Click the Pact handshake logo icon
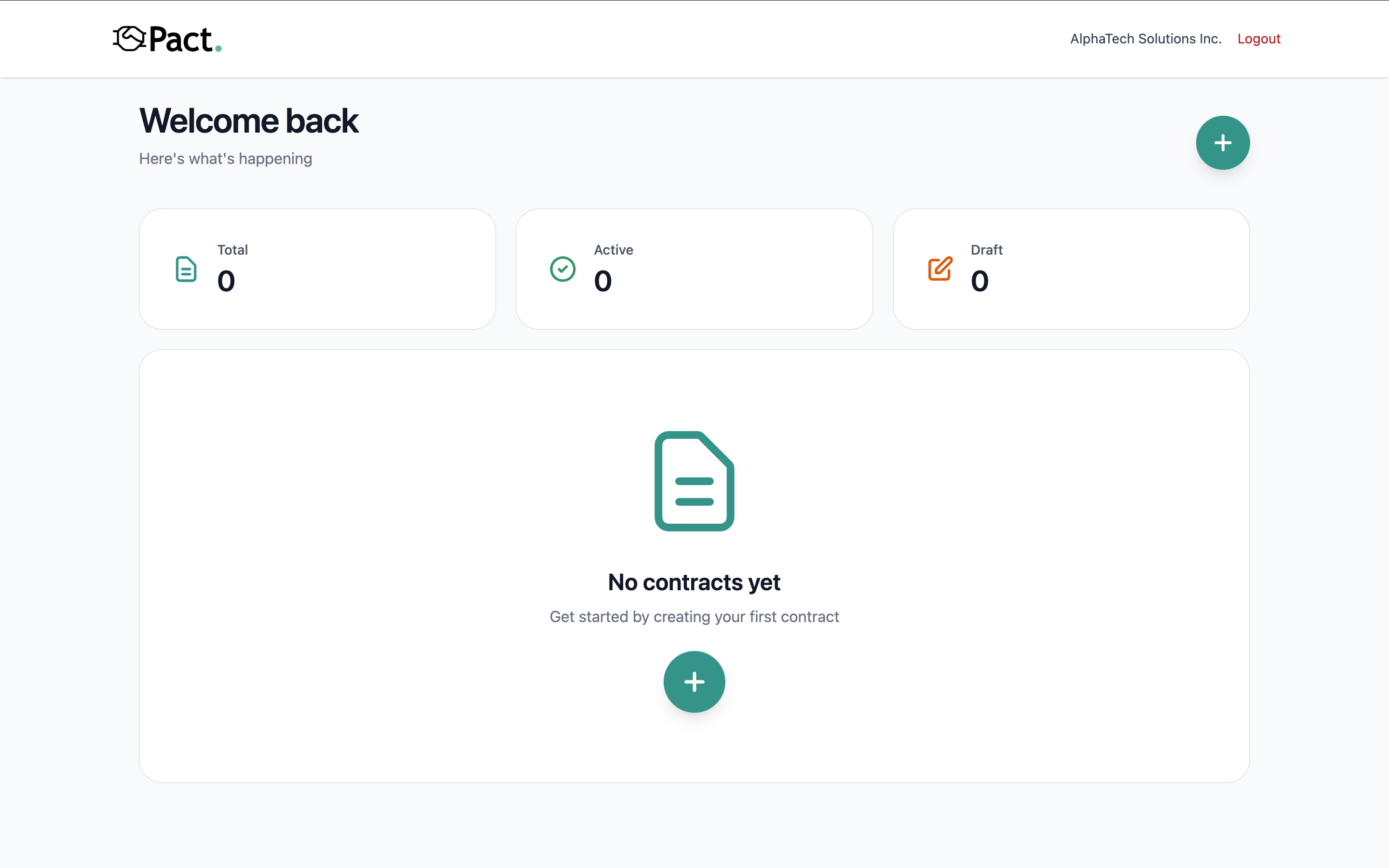 pos(129,39)
